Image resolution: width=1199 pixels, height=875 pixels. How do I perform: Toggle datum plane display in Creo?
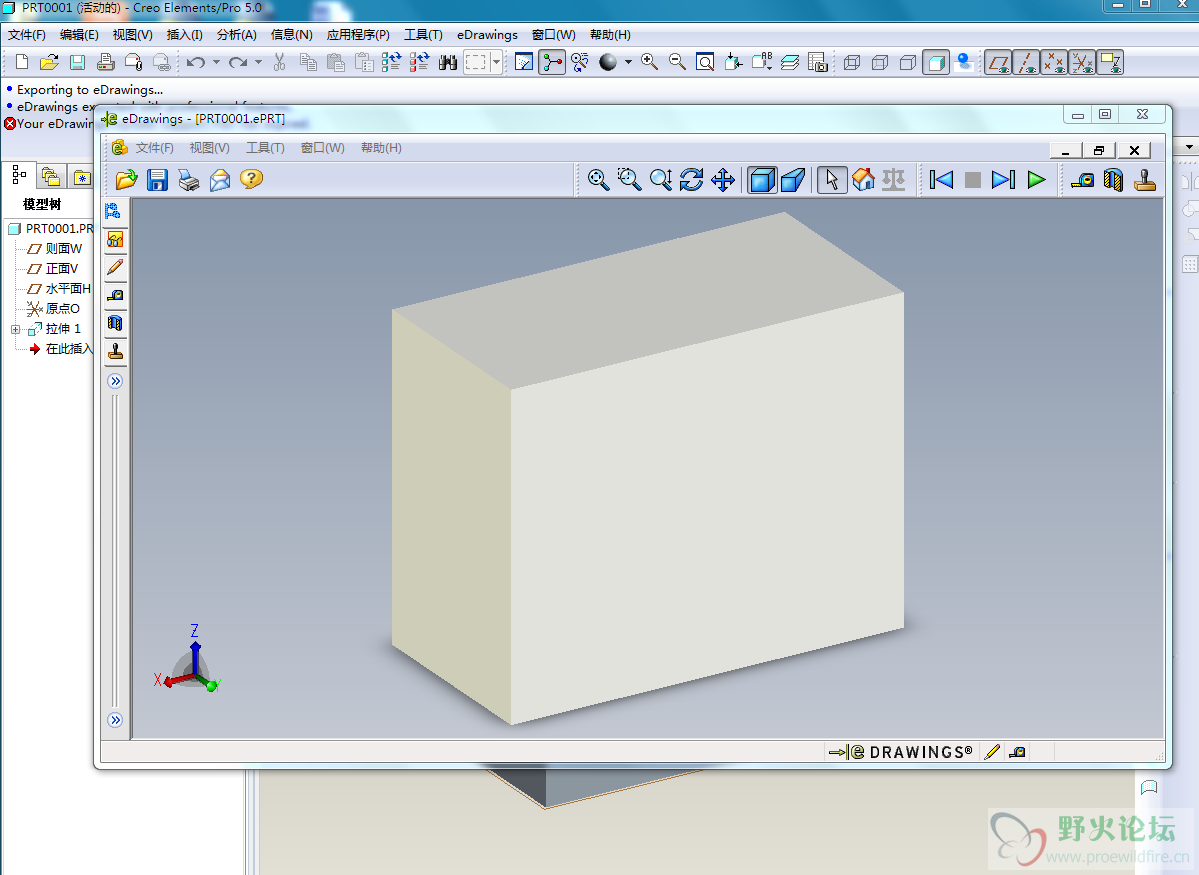[x=999, y=62]
